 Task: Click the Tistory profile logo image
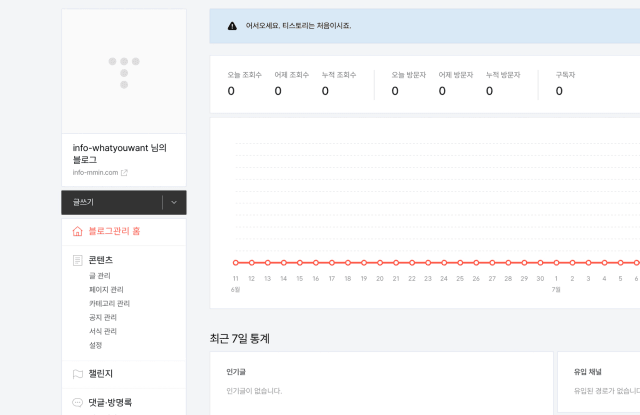tap(124, 72)
